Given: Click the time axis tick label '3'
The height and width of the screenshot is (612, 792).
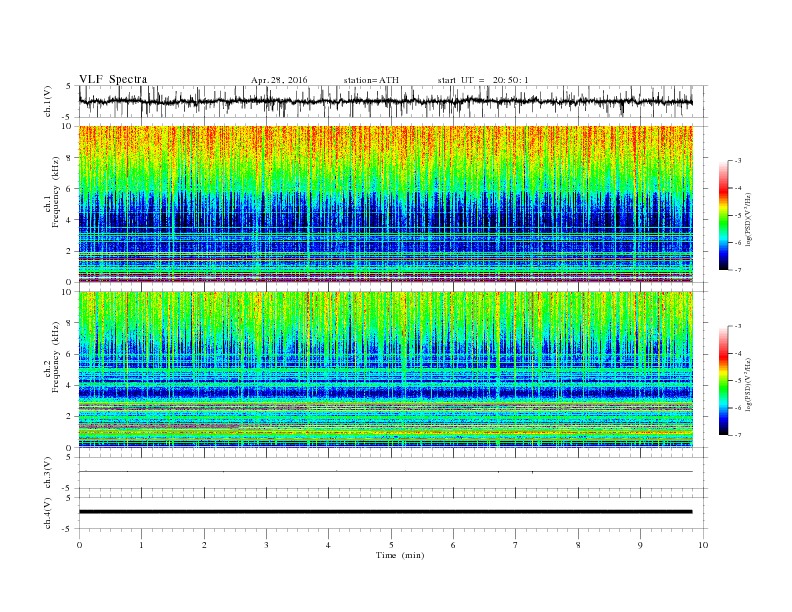Looking at the screenshot, I should [x=266, y=545].
